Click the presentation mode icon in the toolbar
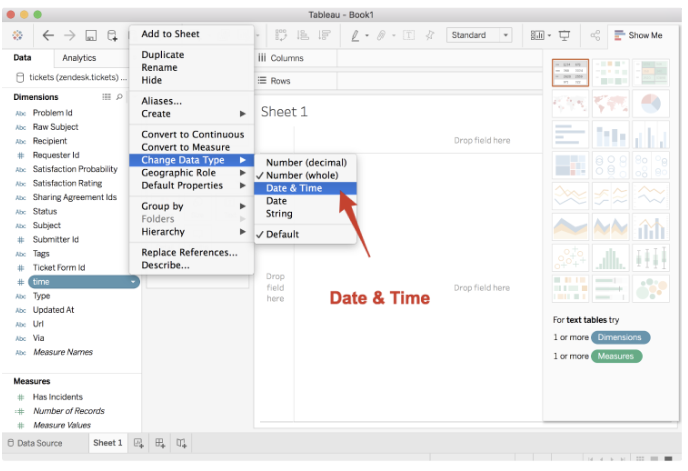 coord(565,35)
